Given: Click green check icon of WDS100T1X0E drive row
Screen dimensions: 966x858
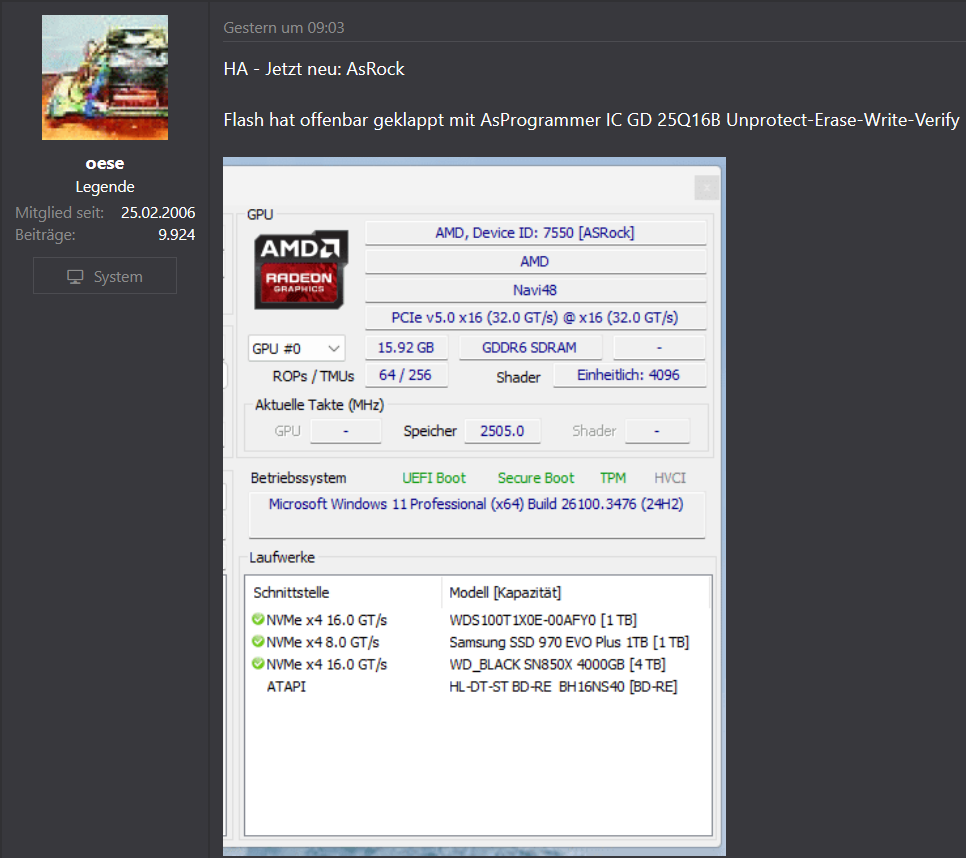Looking at the screenshot, I should [x=258, y=619].
